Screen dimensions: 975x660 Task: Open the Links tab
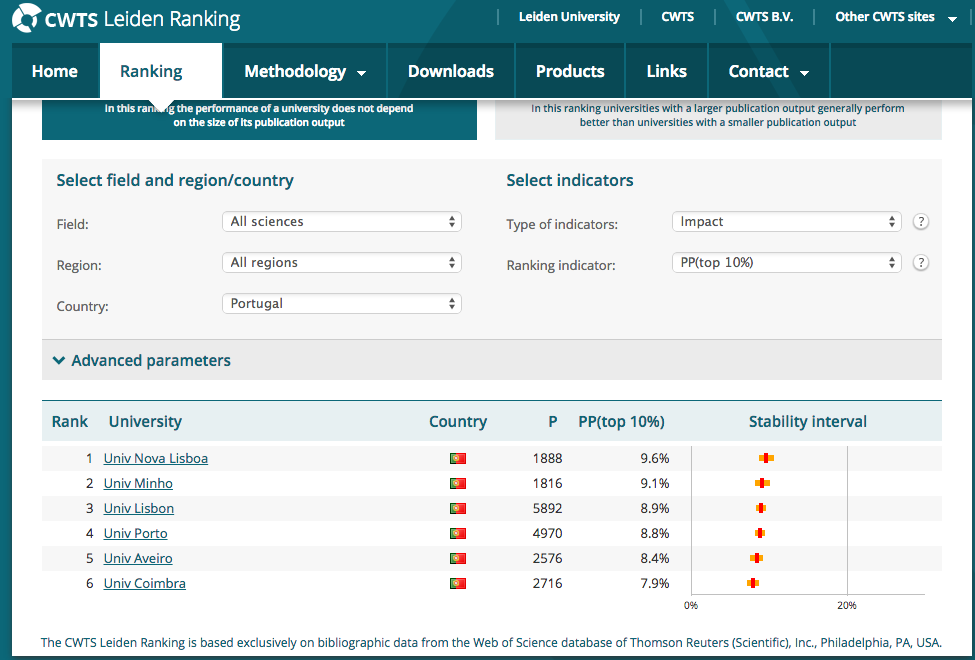pyautogui.click(x=667, y=72)
